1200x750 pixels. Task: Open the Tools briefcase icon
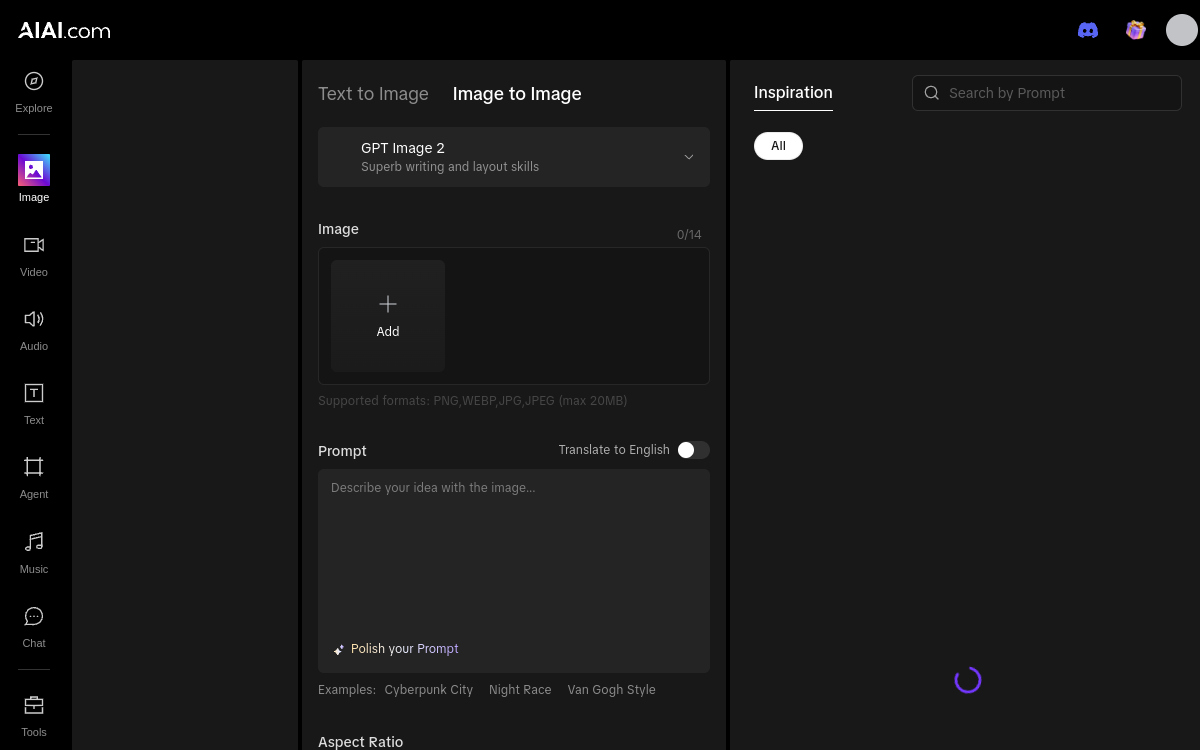[34, 705]
